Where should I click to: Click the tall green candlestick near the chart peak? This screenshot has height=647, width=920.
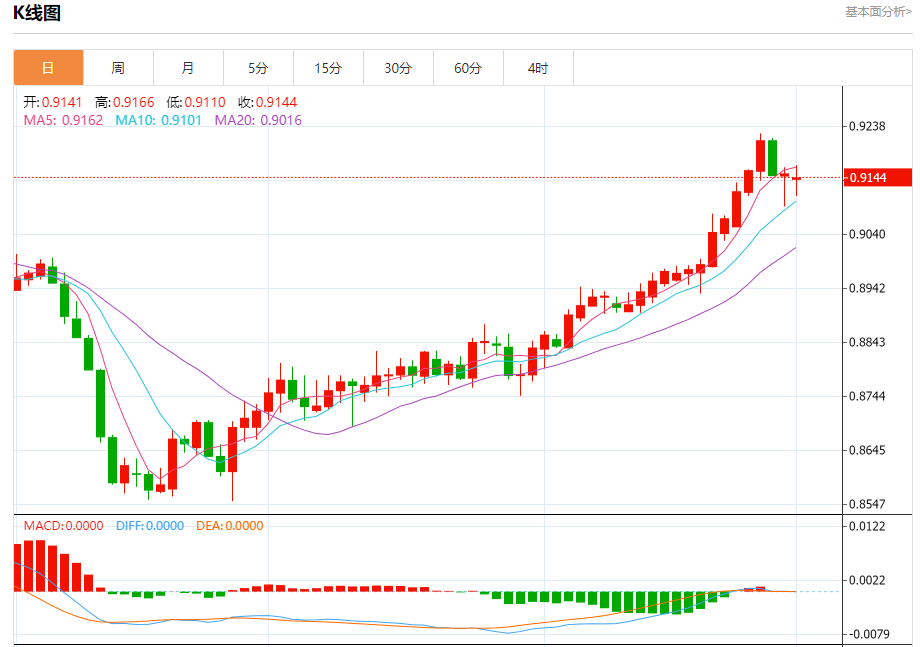pyautogui.click(x=773, y=157)
